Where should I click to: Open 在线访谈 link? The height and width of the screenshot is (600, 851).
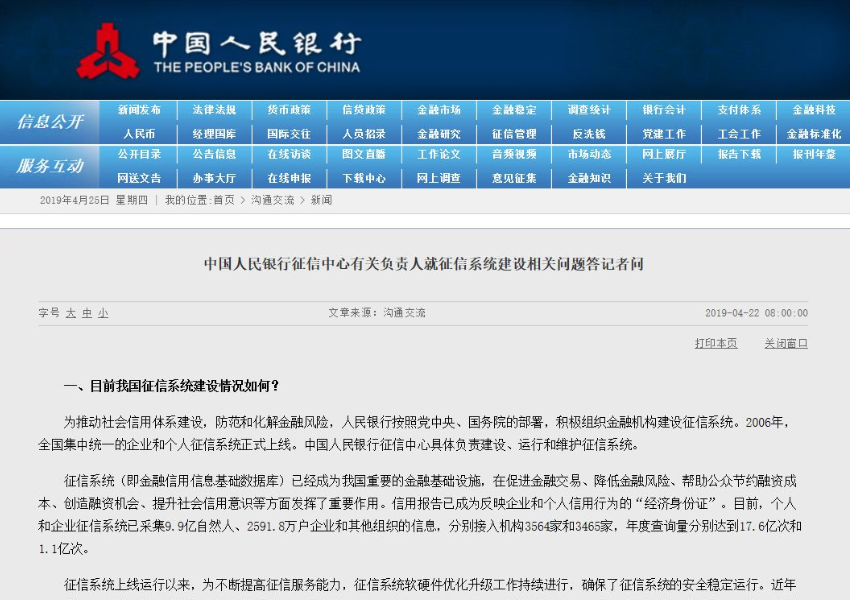(x=289, y=155)
